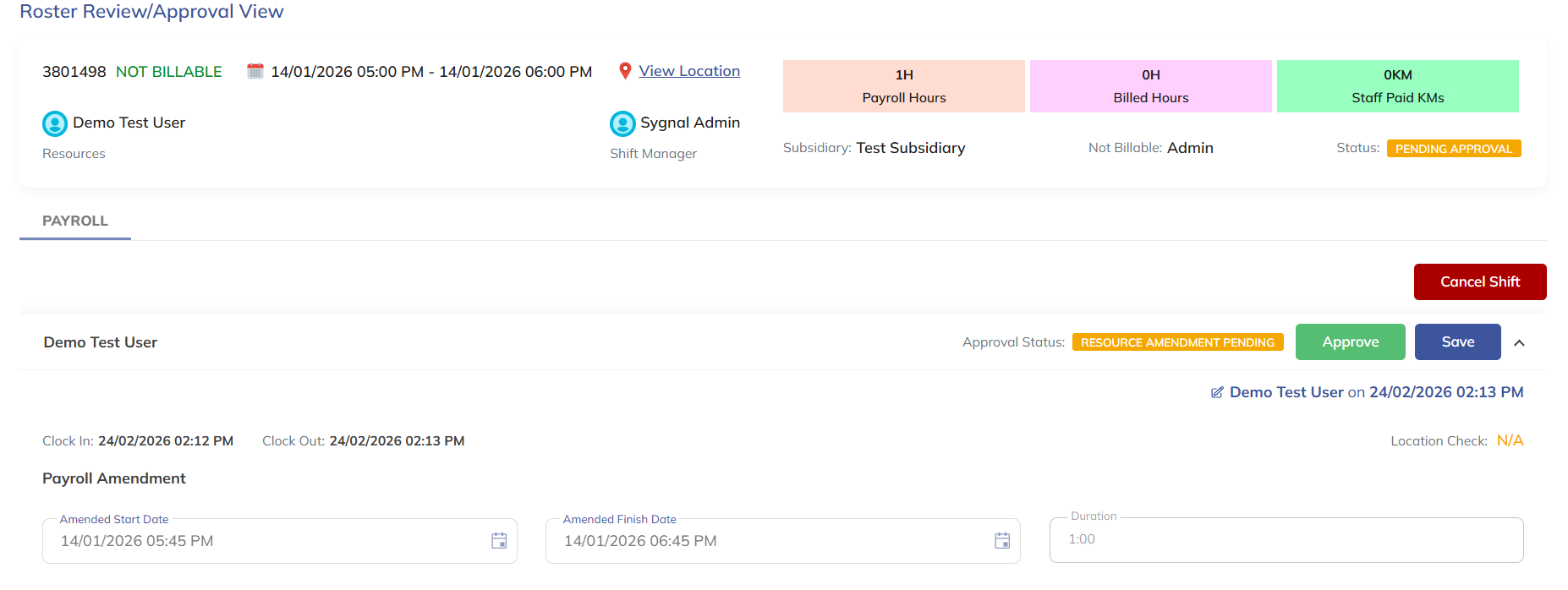1568x590 pixels.
Task: Click Demo Test User avatar icon
Action: [x=55, y=123]
